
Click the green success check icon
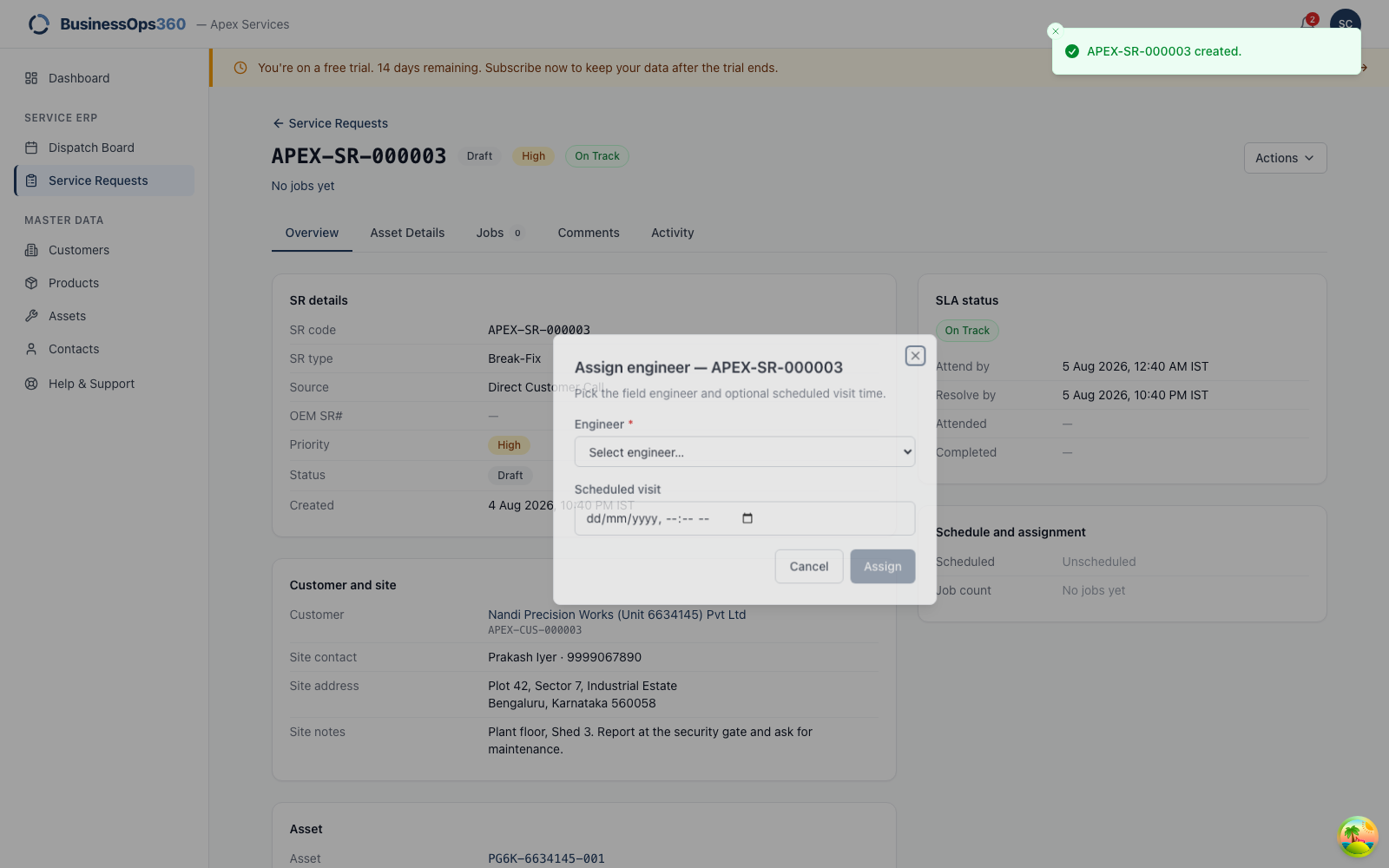[x=1072, y=51]
